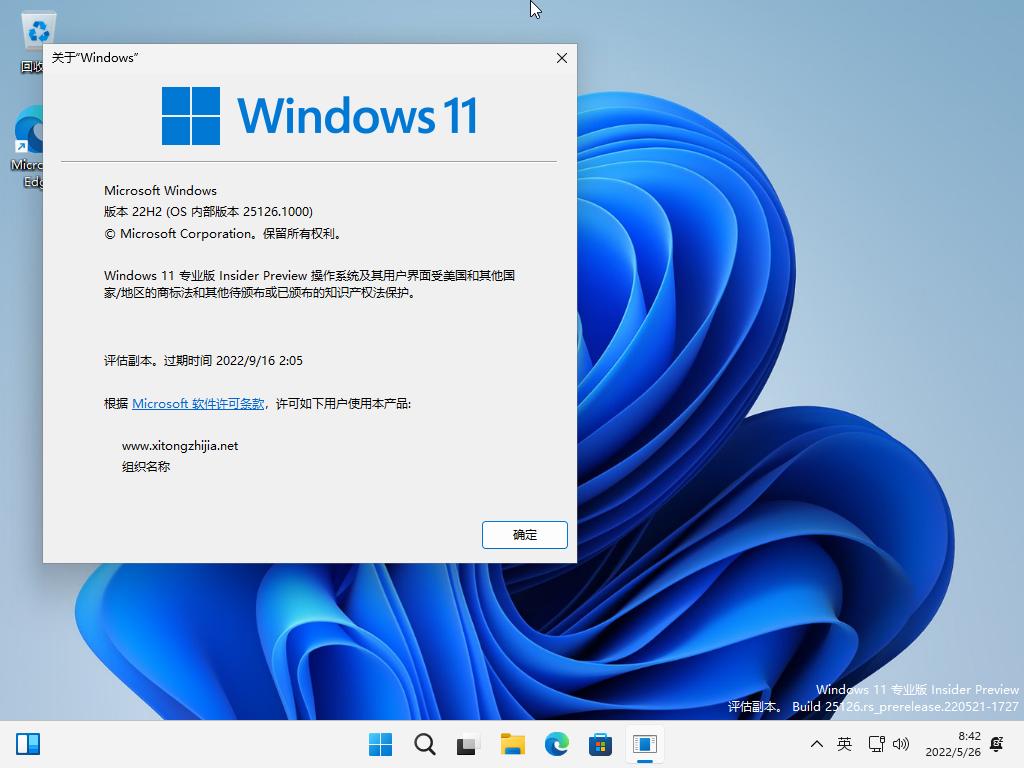Viewport: 1024px width, 768px height.
Task: Open network settings from the system tray
Action: (876, 744)
